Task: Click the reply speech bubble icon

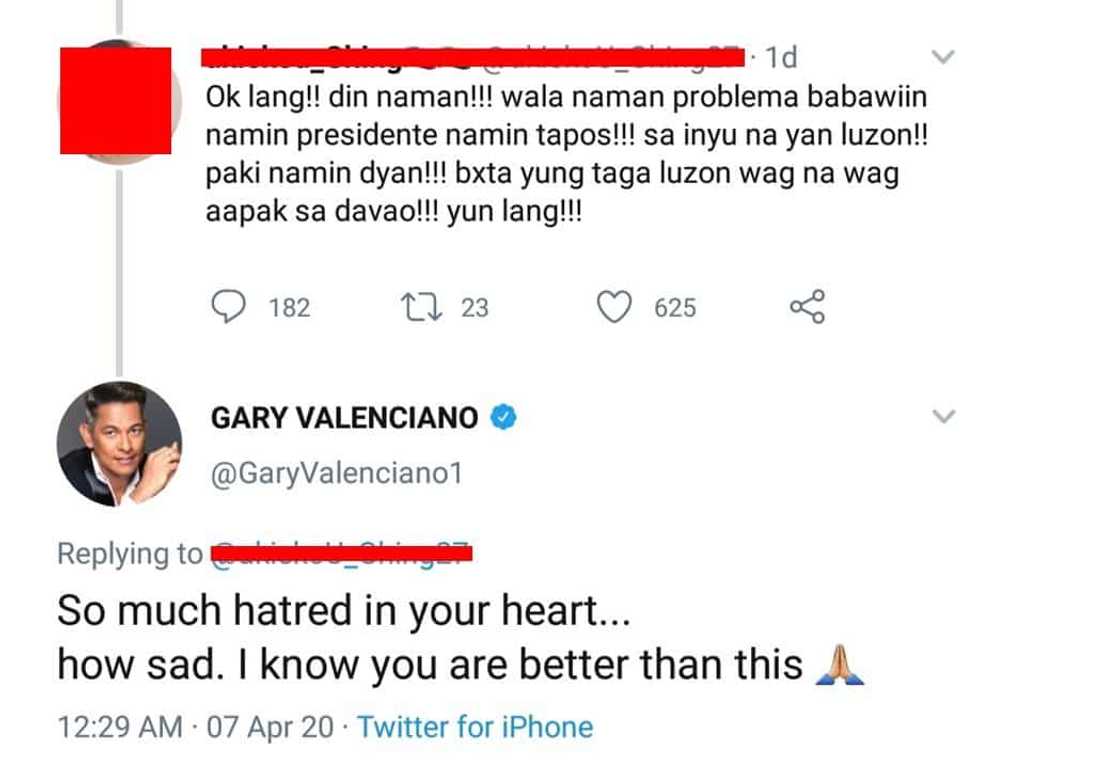Action: coord(230,307)
